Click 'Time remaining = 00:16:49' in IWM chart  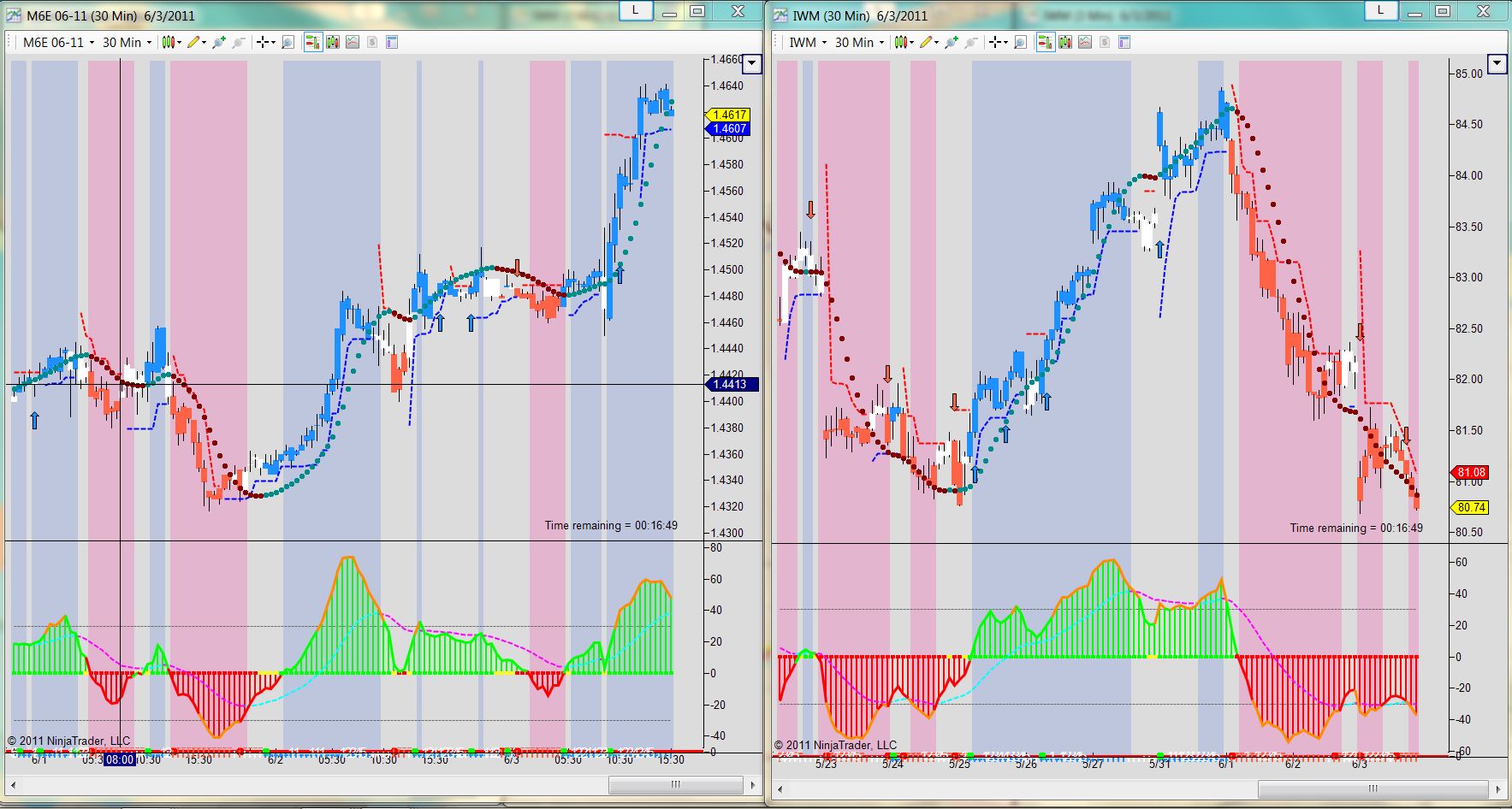[x=1356, y=528]
